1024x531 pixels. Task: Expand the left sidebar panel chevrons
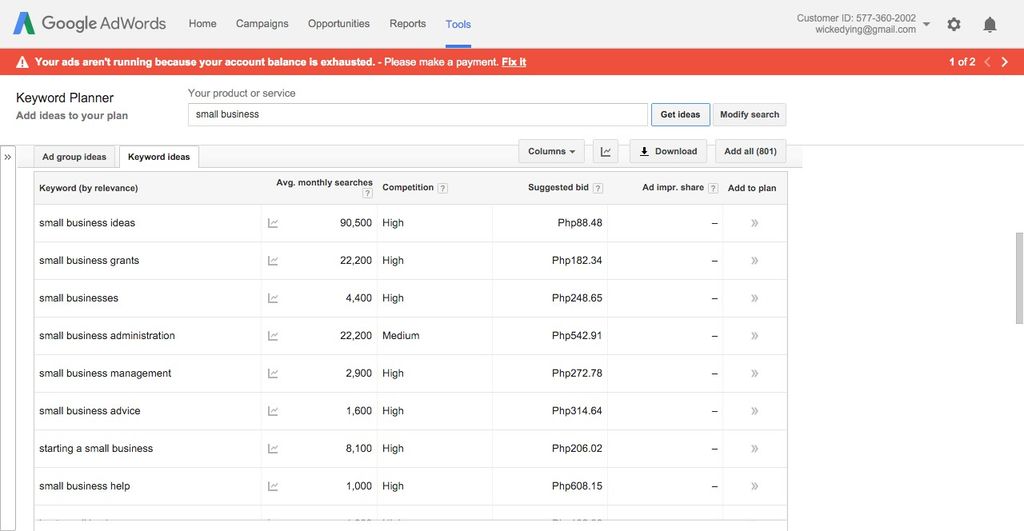coord(8,157)
